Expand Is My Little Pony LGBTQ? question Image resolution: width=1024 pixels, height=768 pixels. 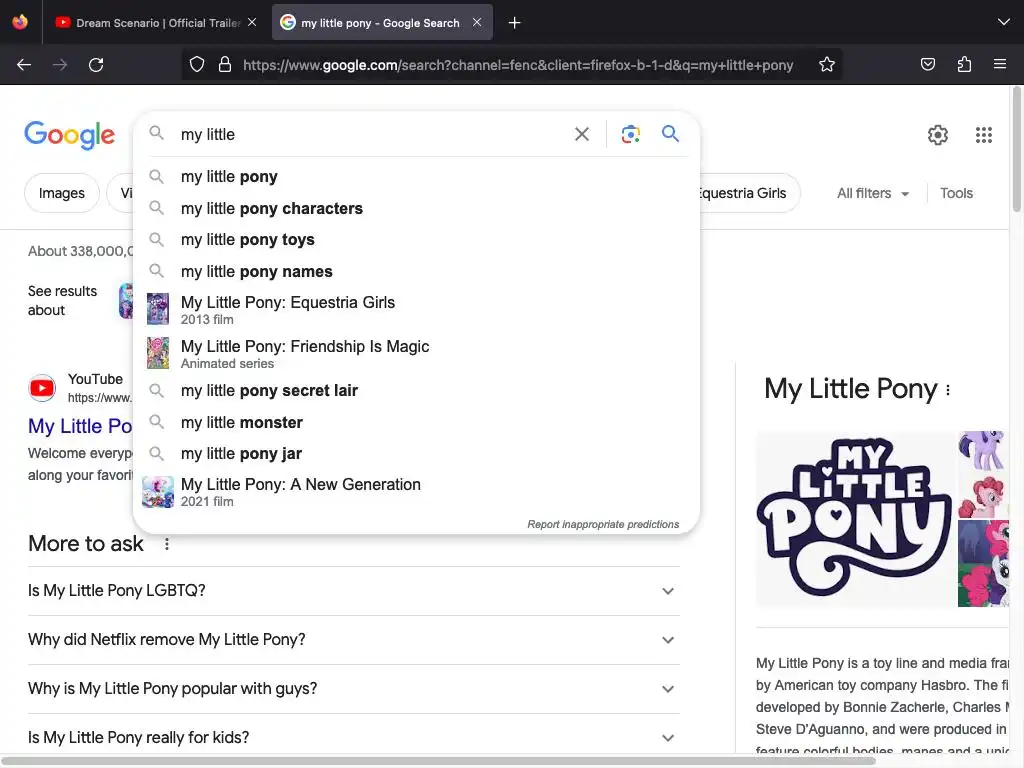pyautogui.click(x=354, y=590)
